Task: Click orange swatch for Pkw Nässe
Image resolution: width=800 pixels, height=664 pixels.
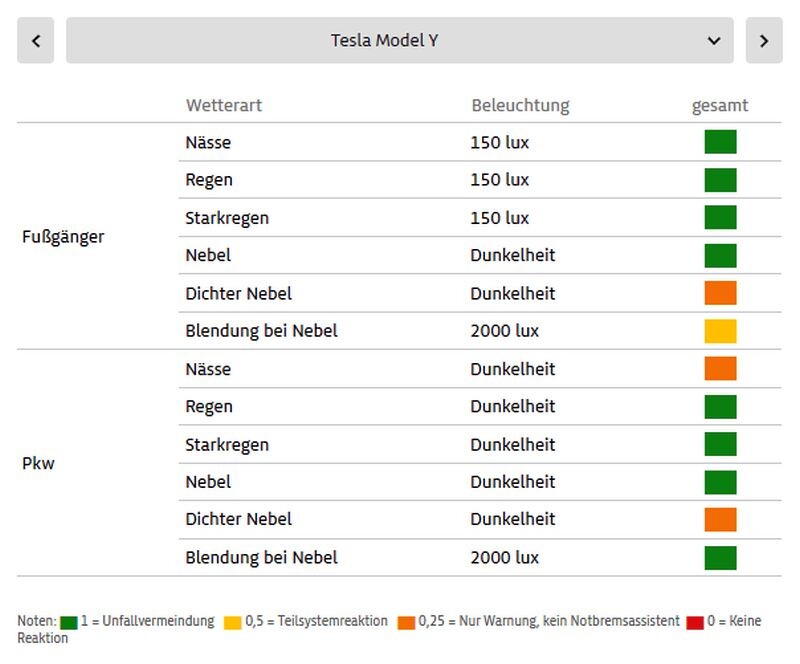Action: tap(720, 369)
